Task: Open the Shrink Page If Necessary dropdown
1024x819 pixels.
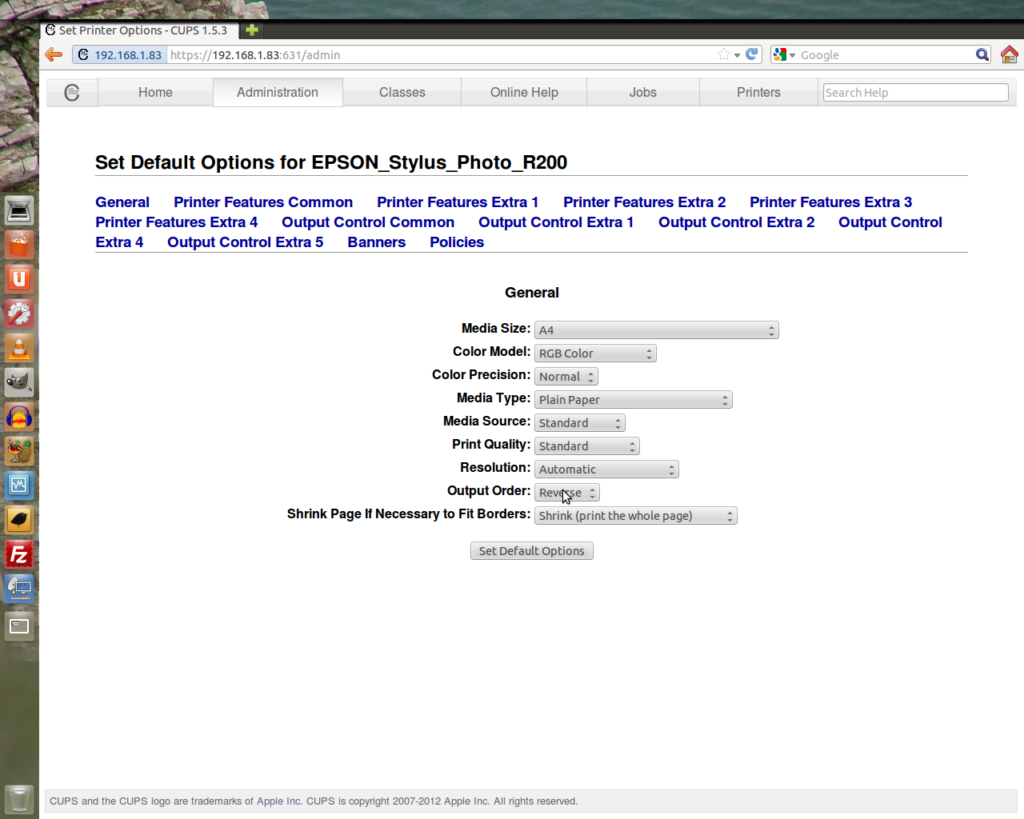Action: click(635, 515)
